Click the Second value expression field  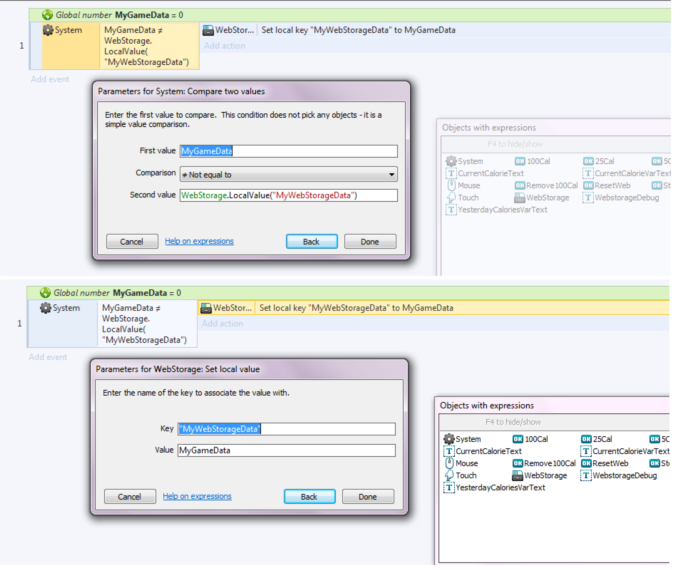point(288,195)
